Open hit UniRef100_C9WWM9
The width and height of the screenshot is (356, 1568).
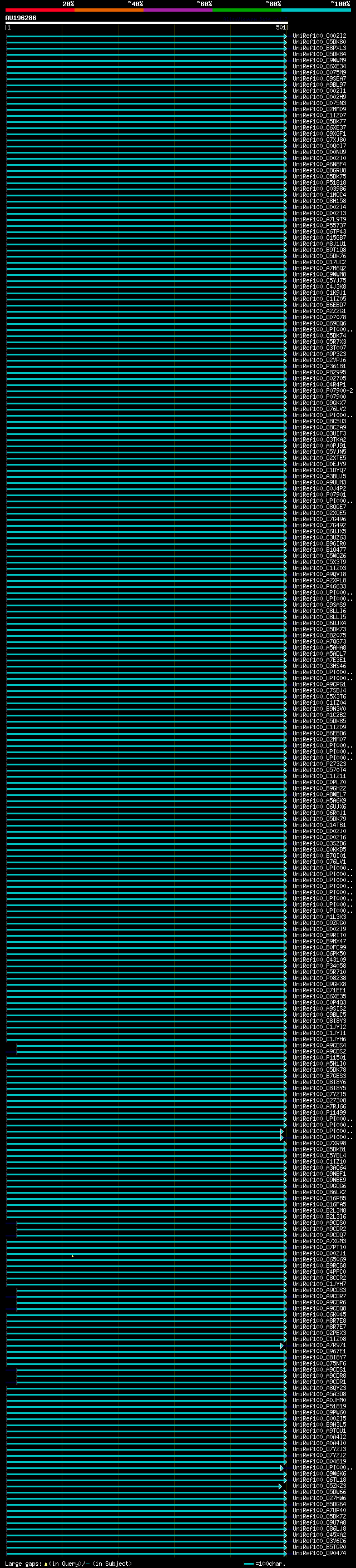[x=319, y=60]
